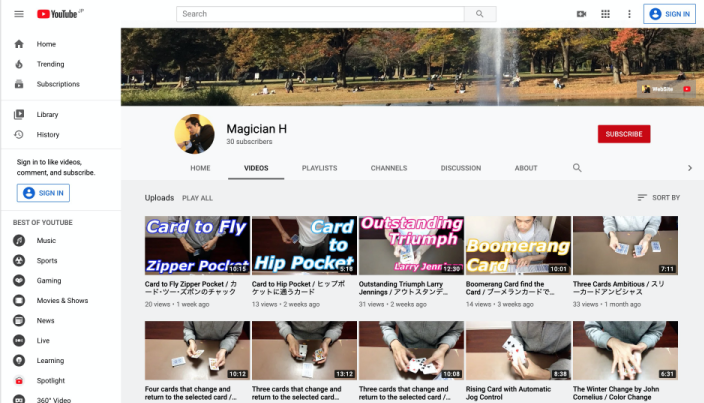Image resolution: width=704 pixels, height=403 pixels.
Task: Click the Magician H channel avatar
Action: click(x=194, y=134)
